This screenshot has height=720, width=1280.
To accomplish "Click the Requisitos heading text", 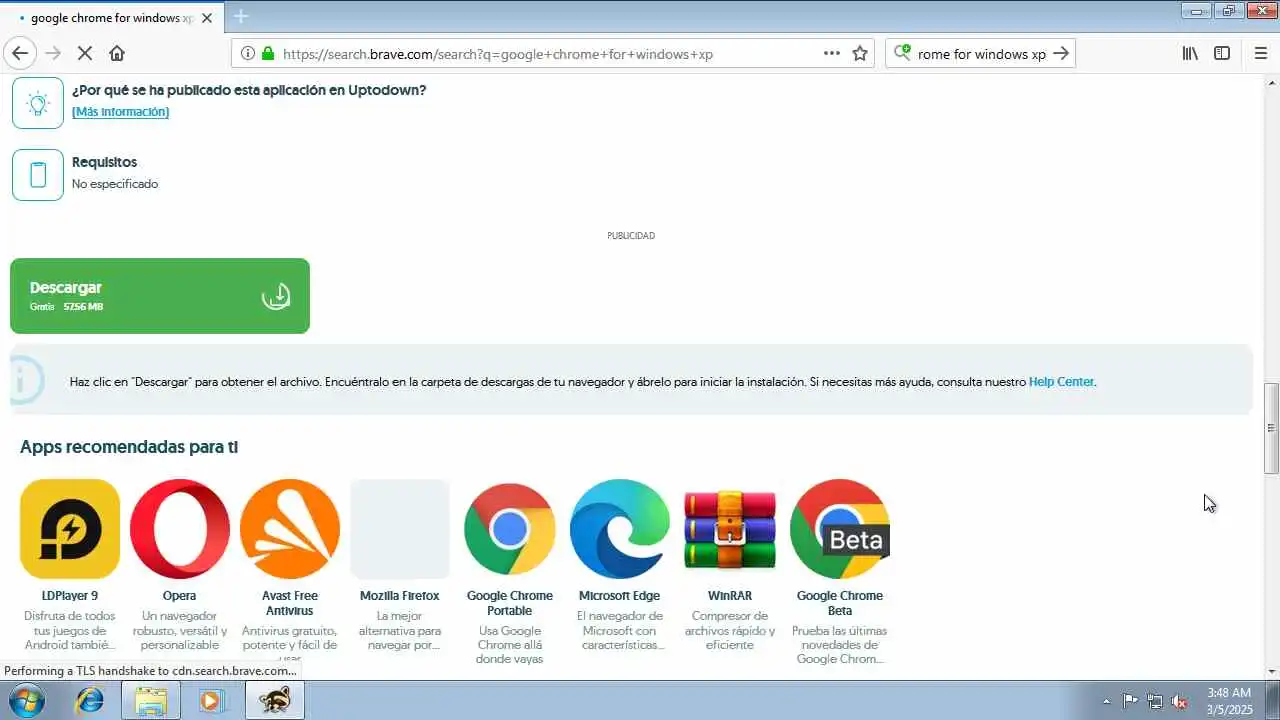I will coord(104,162).
